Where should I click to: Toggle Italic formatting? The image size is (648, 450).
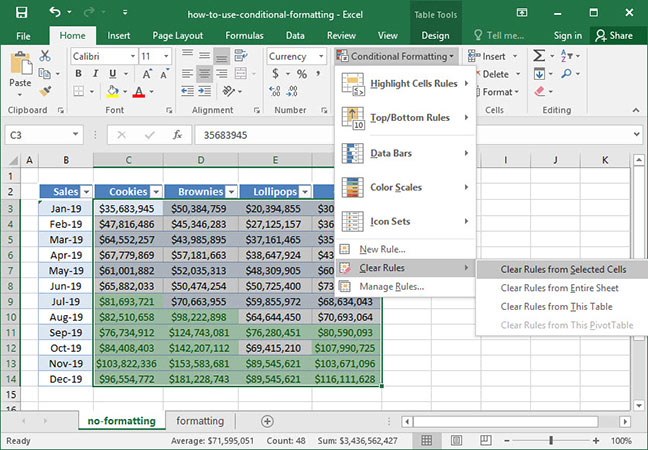[95, 74]
